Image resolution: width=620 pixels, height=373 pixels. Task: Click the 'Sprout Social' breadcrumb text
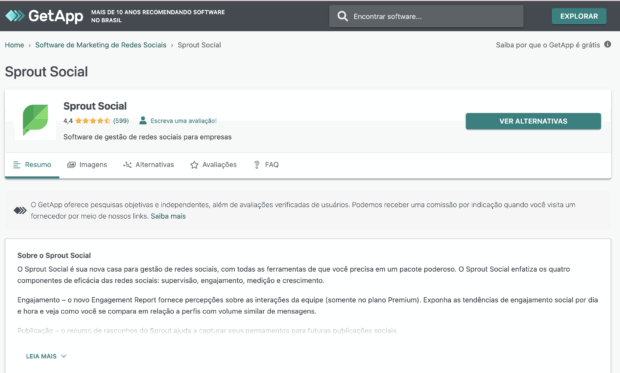tap(199, 45)
